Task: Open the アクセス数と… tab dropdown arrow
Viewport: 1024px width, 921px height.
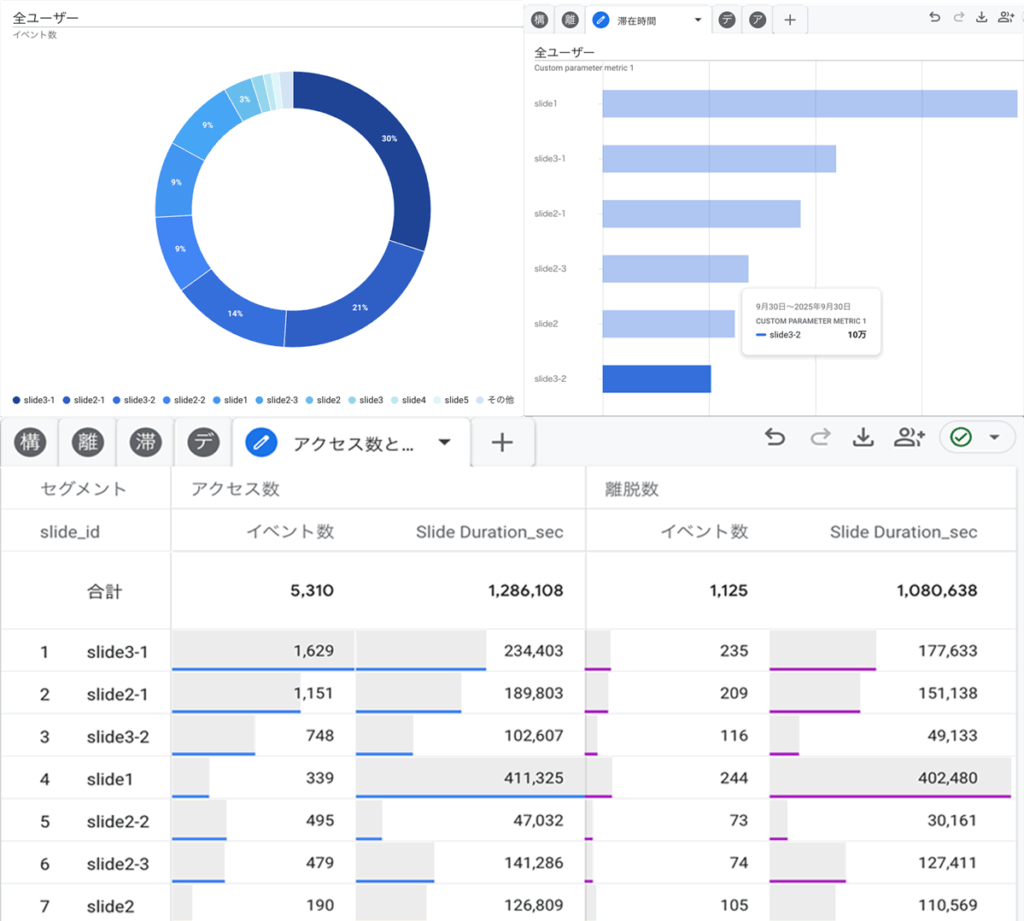Action: pos(445,443)
